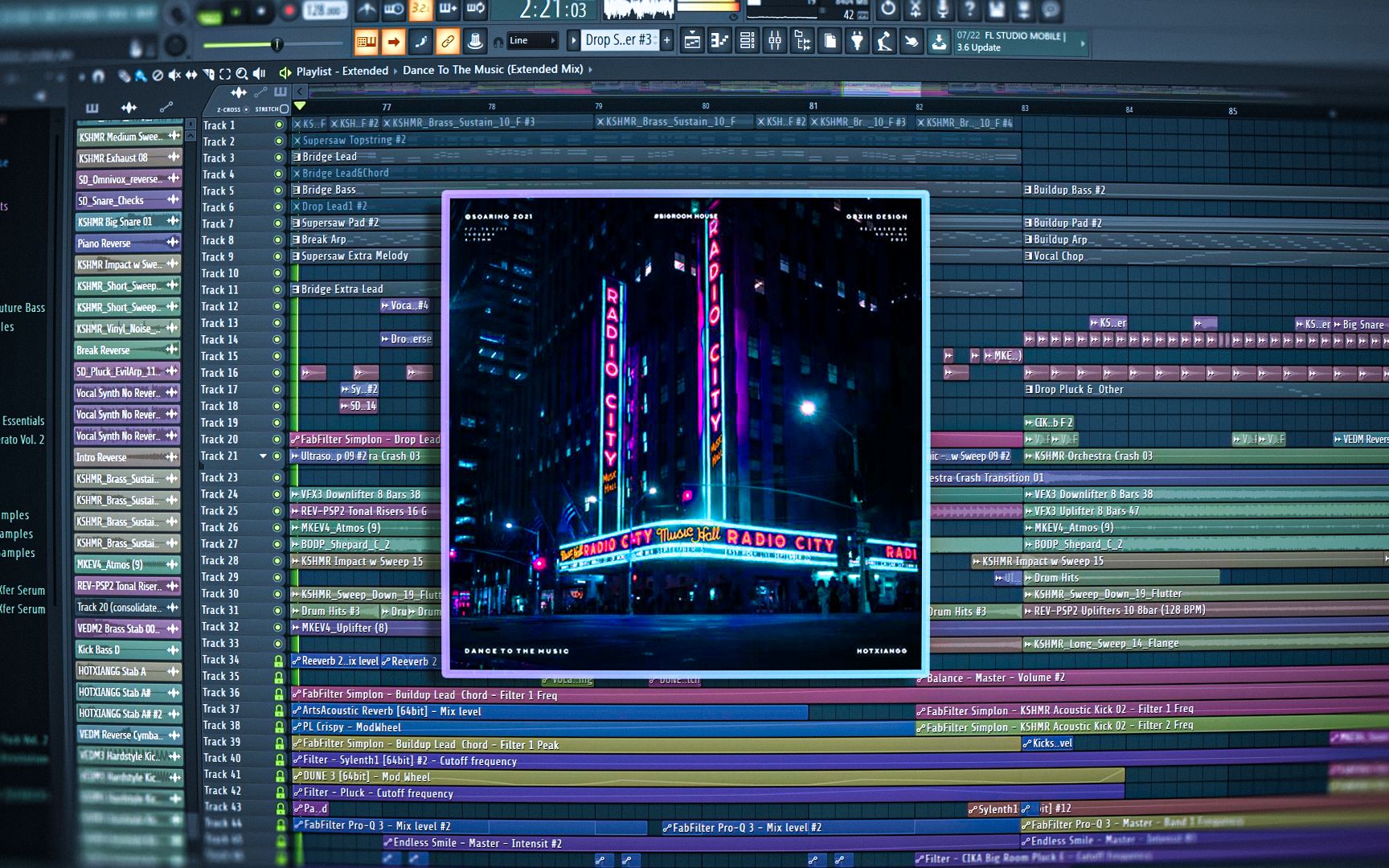Click the record button in transport
Image resolution: width=1389 pixels, height=868 pixels.
click(289, 10)
